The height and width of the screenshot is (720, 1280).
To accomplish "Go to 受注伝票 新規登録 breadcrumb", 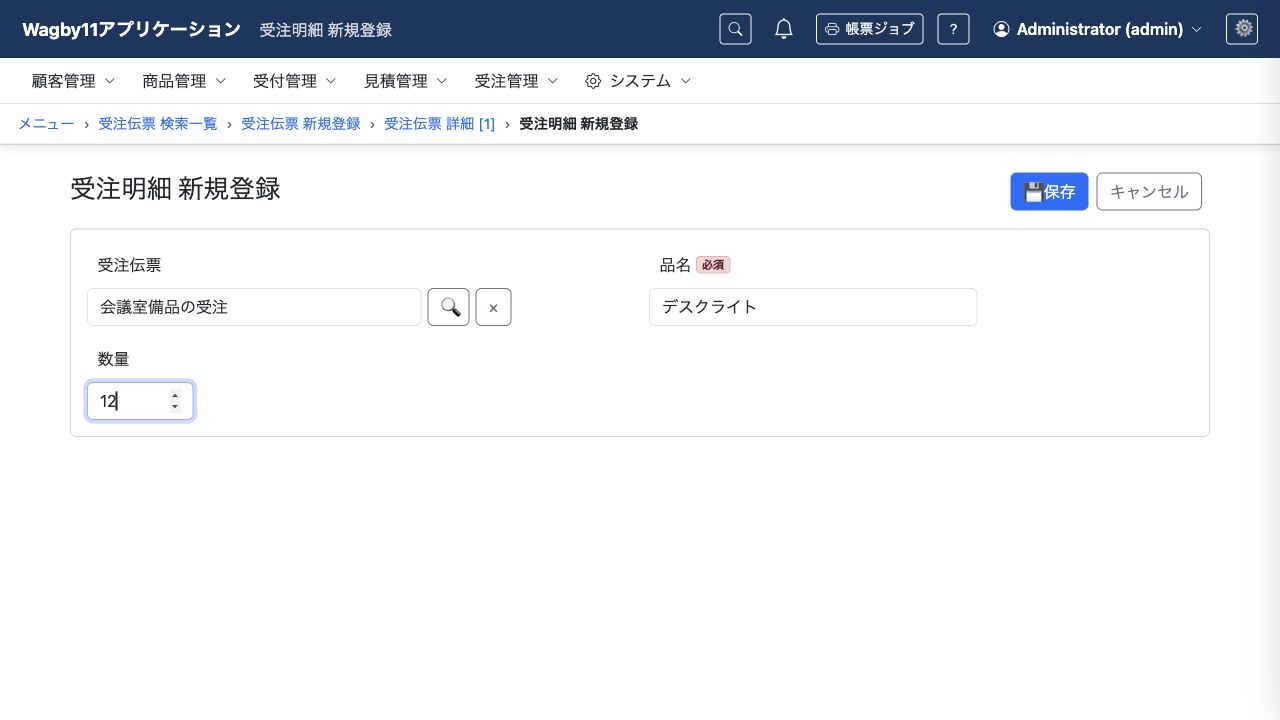I will pyautogui.click(x=301, y=124).
